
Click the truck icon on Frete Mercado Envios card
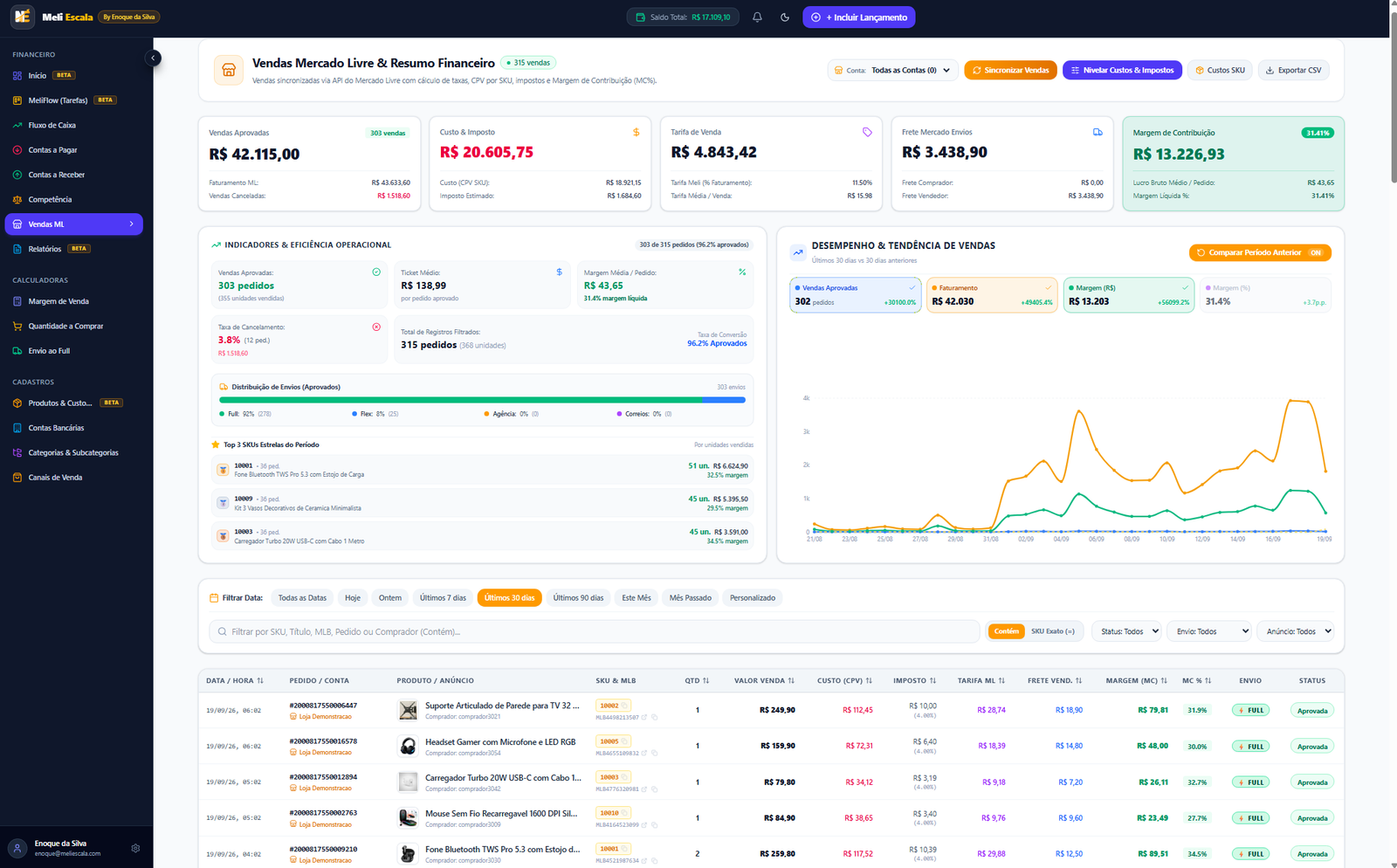(x=1098, y=133)
